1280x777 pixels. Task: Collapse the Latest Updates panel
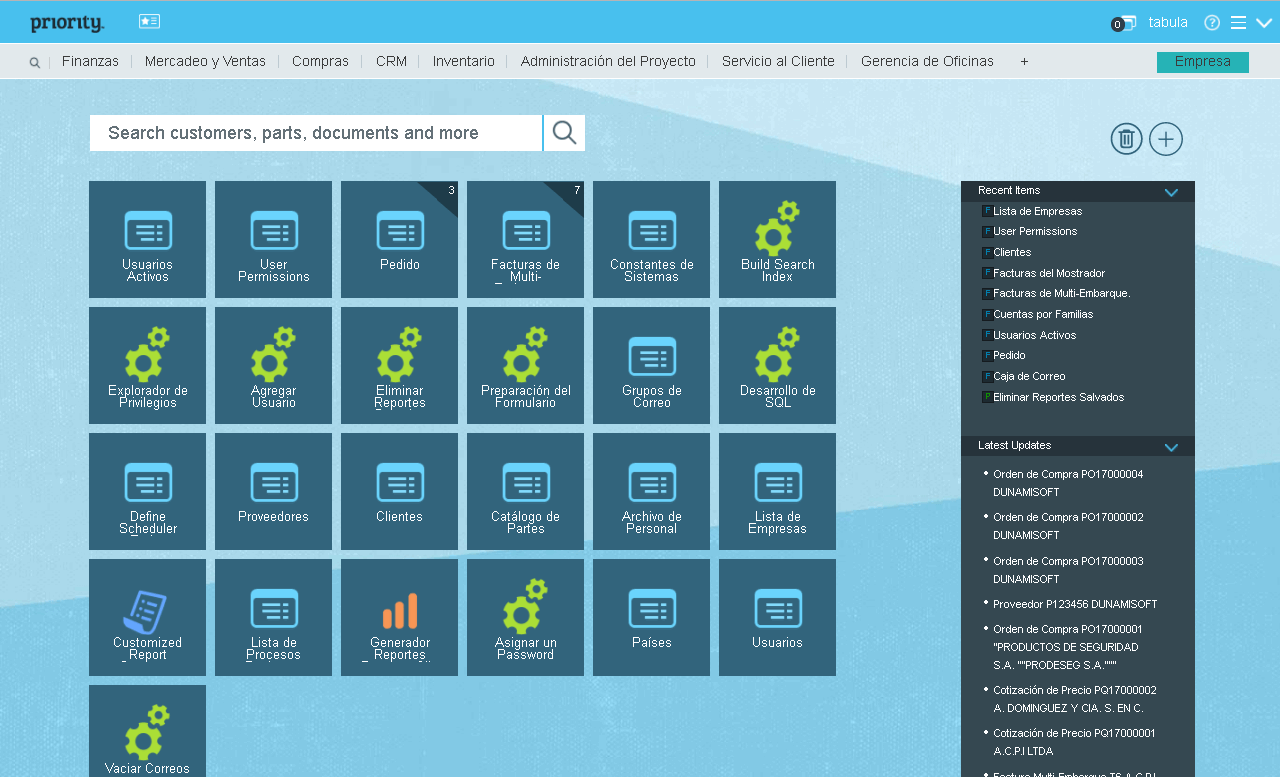(1171, 447)
